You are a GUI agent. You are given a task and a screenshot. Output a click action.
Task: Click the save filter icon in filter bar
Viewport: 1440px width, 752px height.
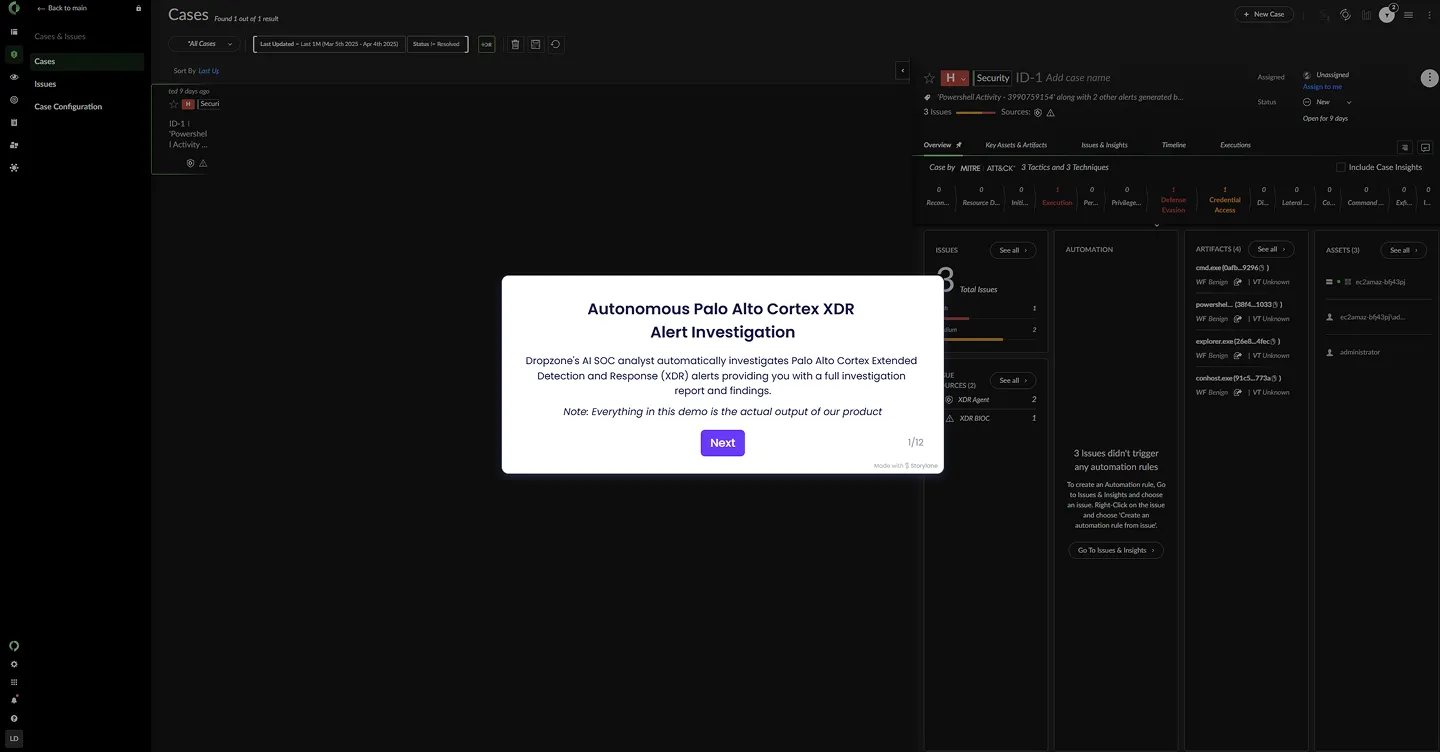[536, 44]
